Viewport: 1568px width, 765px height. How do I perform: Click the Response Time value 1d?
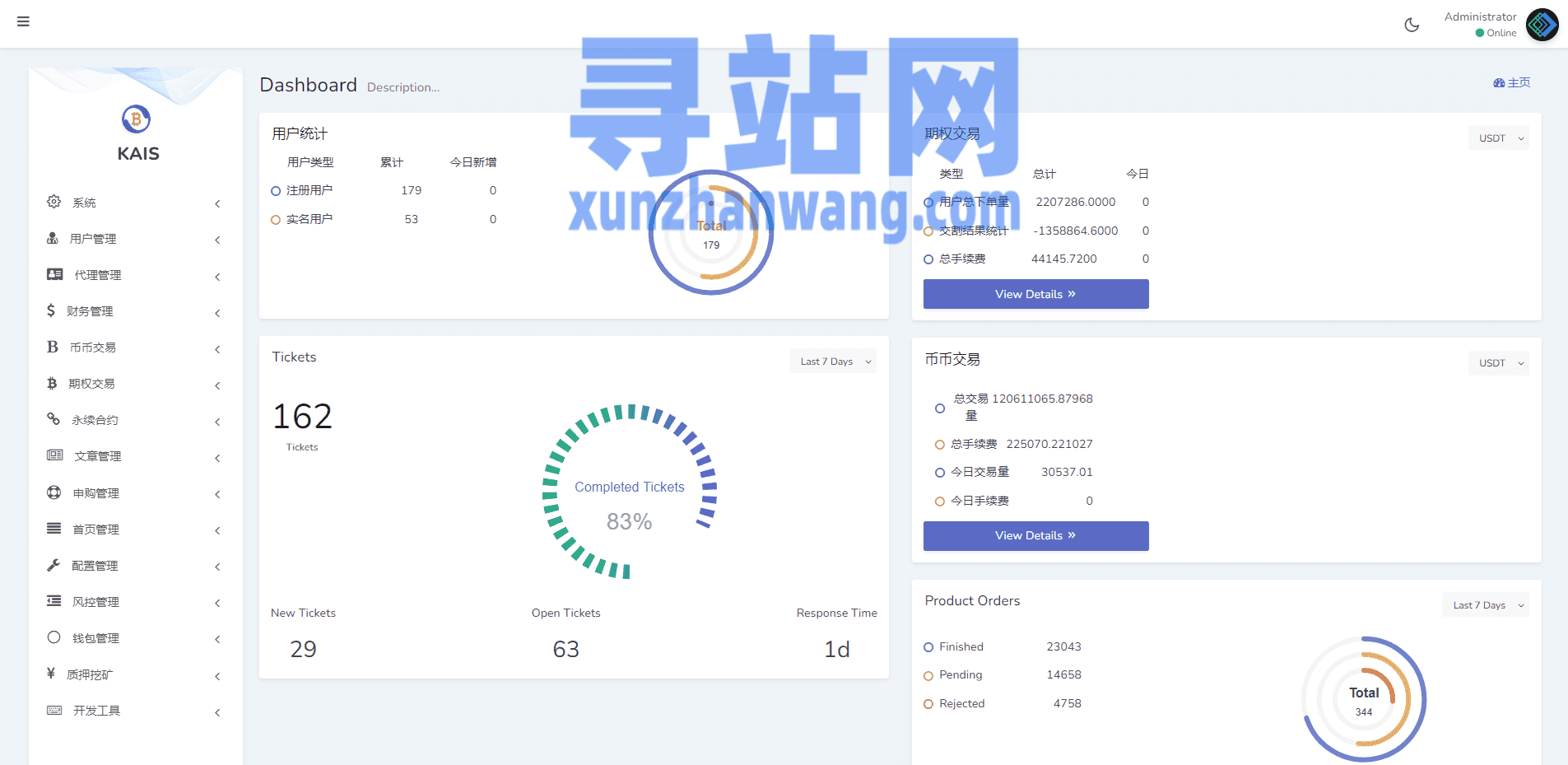(x=837, y=649)
